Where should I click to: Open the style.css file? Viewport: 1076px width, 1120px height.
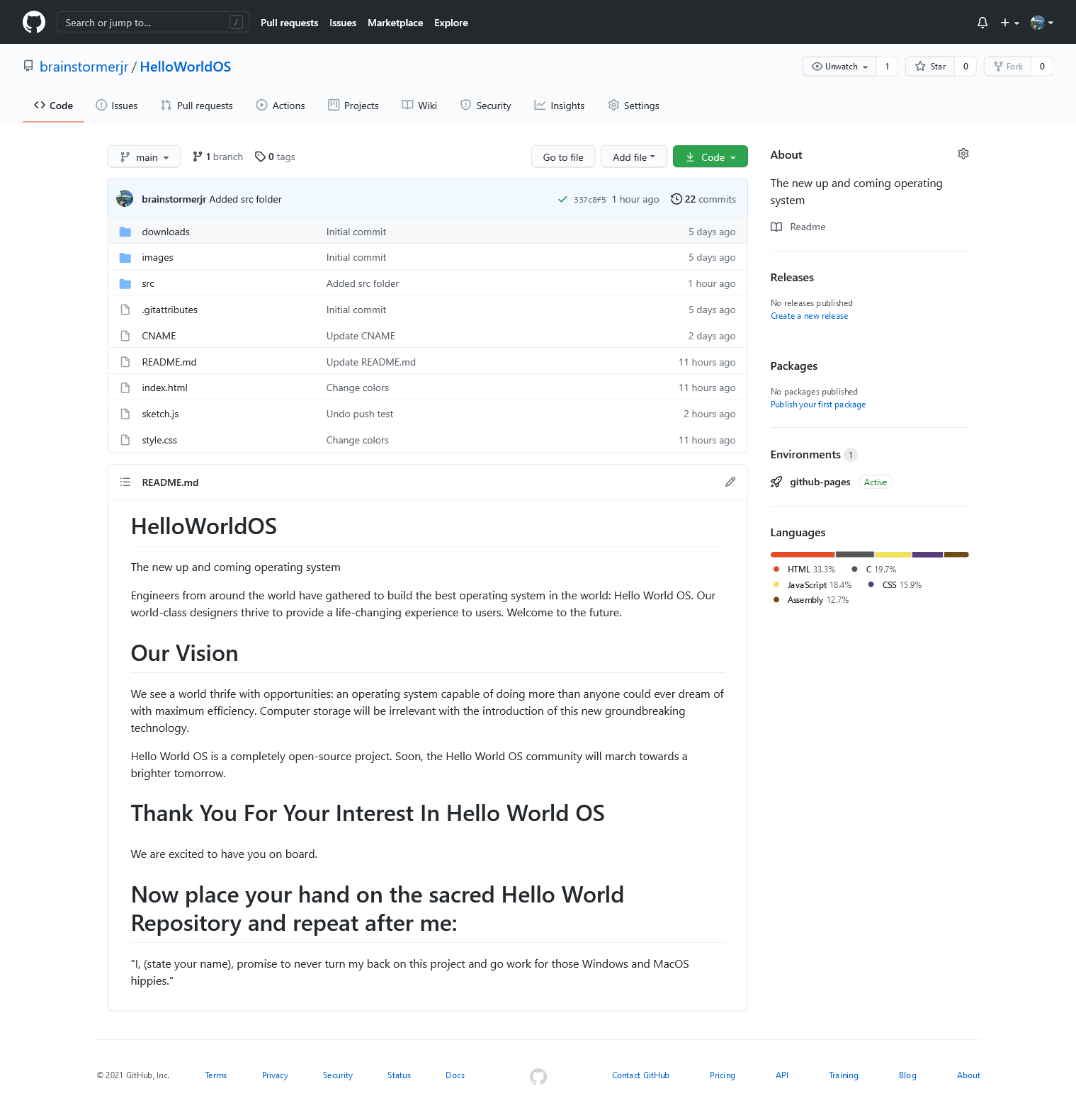159,440
